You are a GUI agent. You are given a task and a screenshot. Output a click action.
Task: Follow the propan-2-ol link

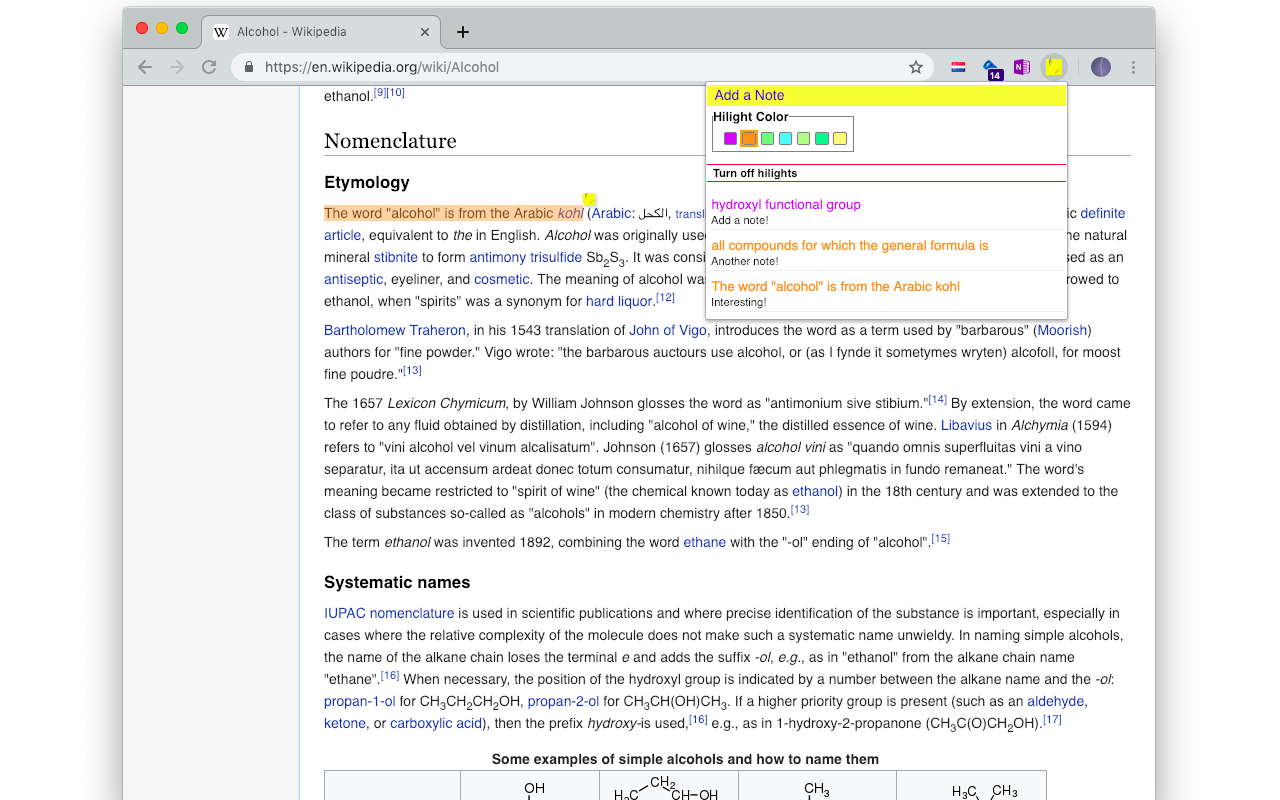coord(563,701)
